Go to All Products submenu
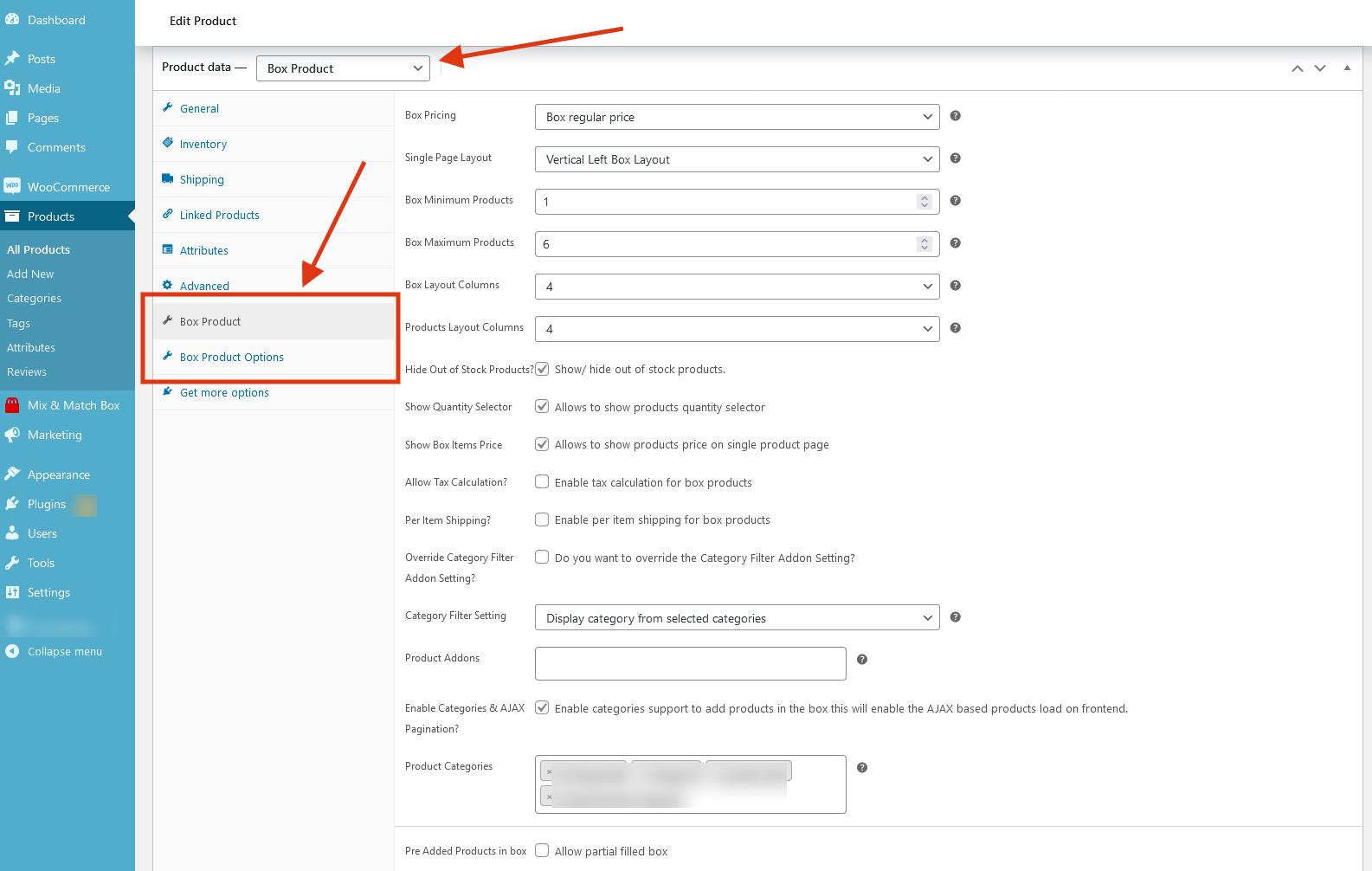Image resolution: width=1372 pixels, height=871 pixels. (x=39, y=249)
